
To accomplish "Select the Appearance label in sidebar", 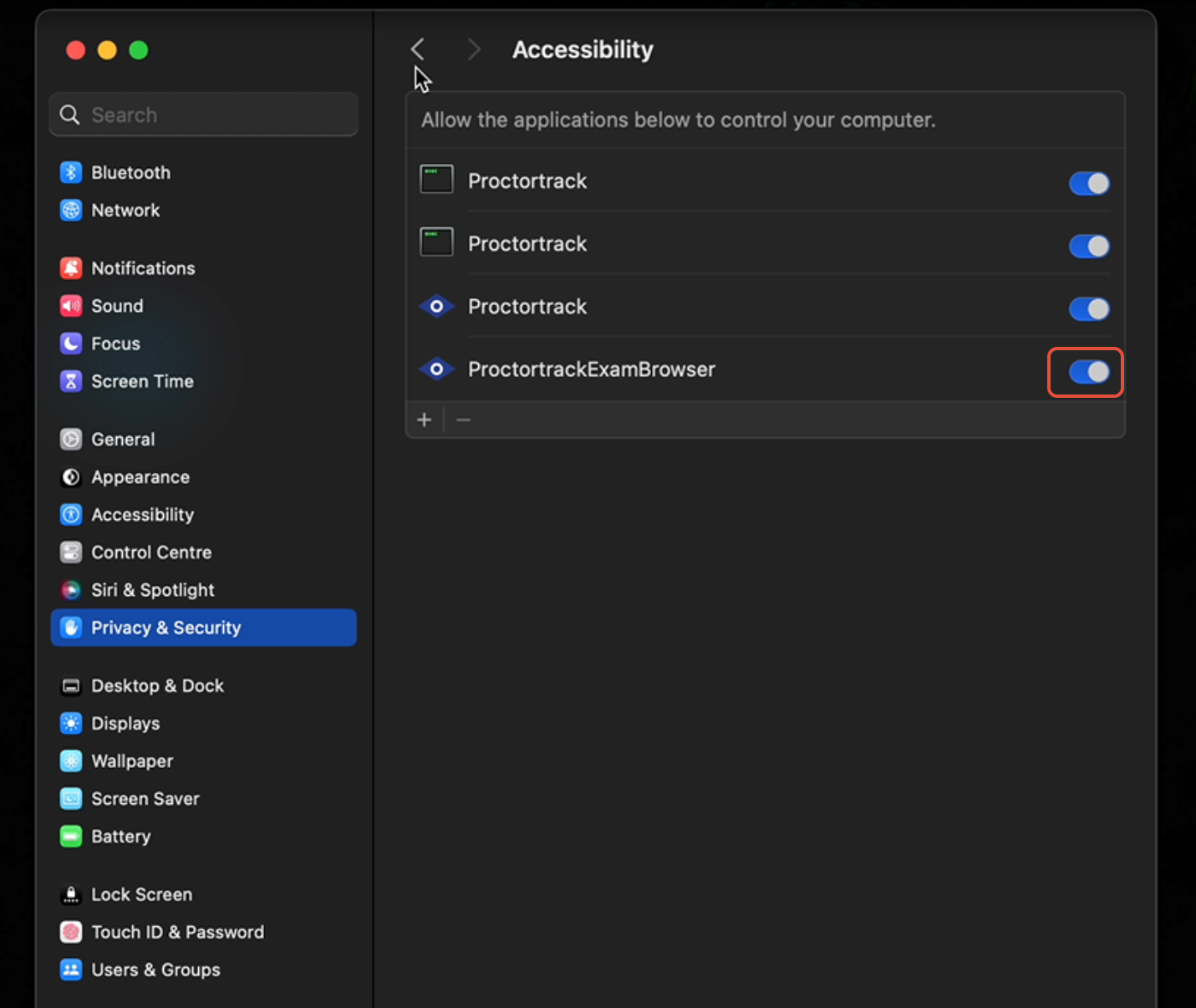I will (x=140, y=477).
